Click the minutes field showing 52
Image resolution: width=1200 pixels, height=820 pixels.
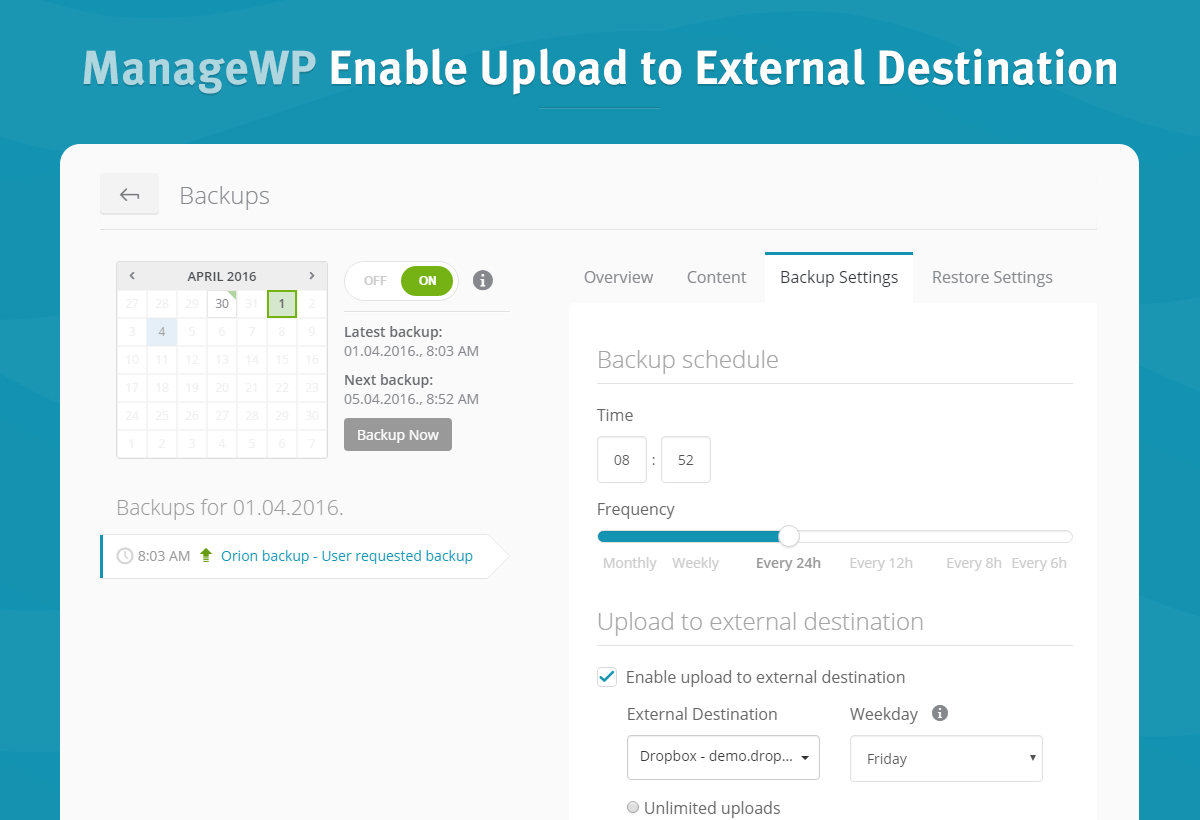click(685, 460)
